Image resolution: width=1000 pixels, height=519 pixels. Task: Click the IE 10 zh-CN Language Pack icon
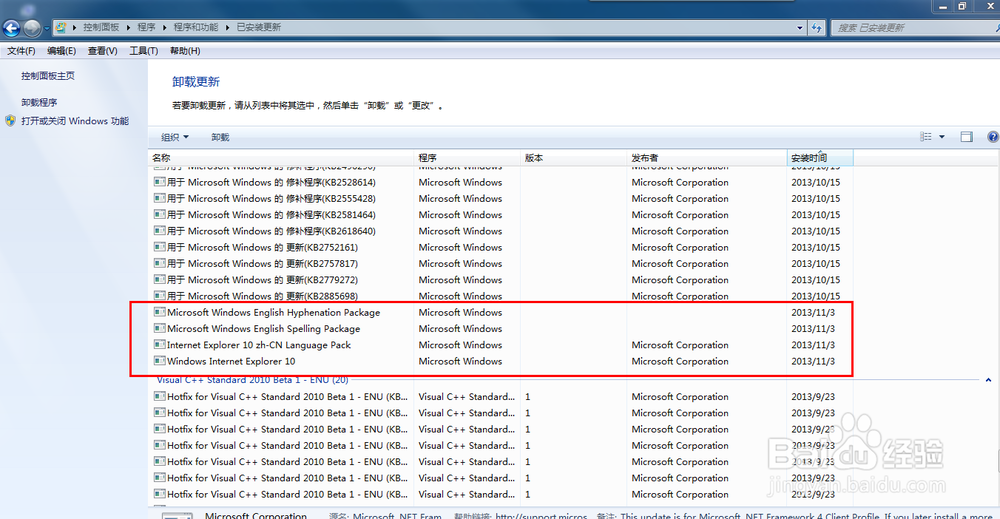159,344
